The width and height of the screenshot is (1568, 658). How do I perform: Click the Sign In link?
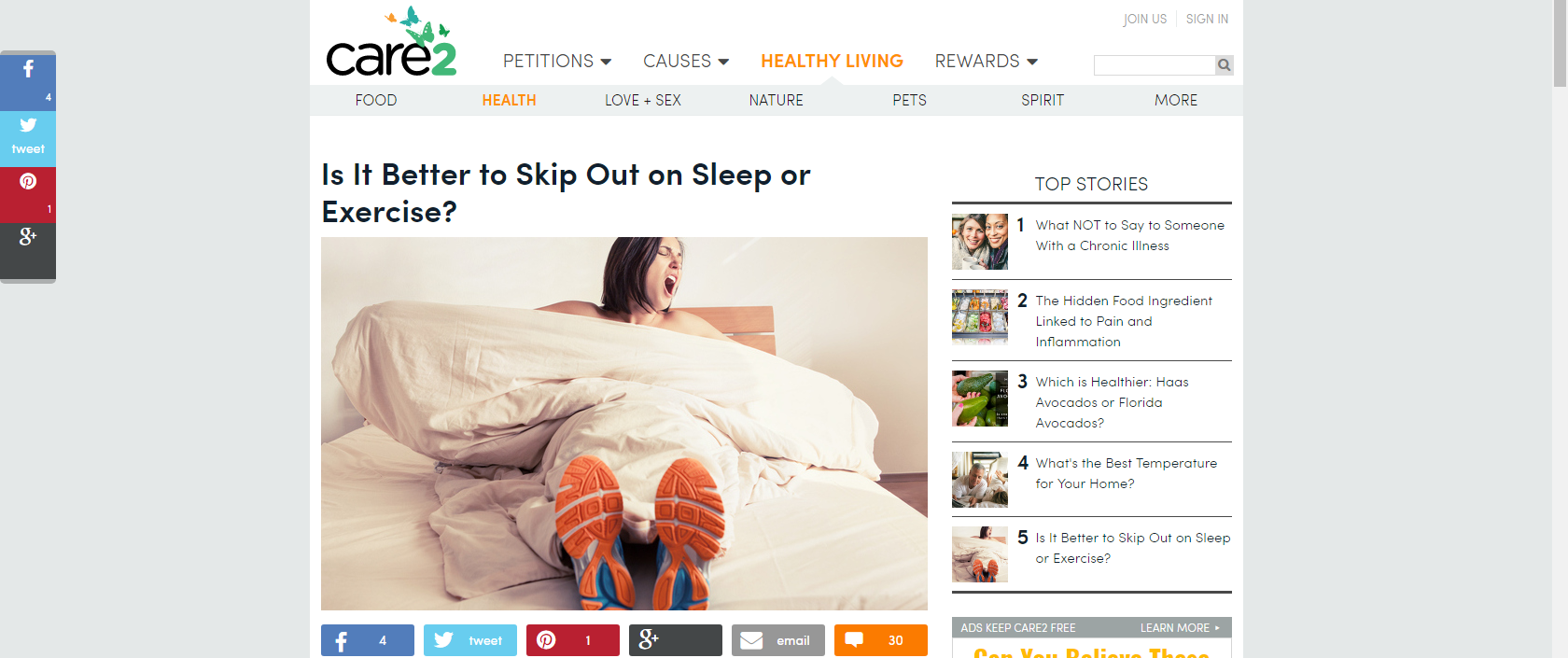pyautogui.click(x=1207, y=19)
